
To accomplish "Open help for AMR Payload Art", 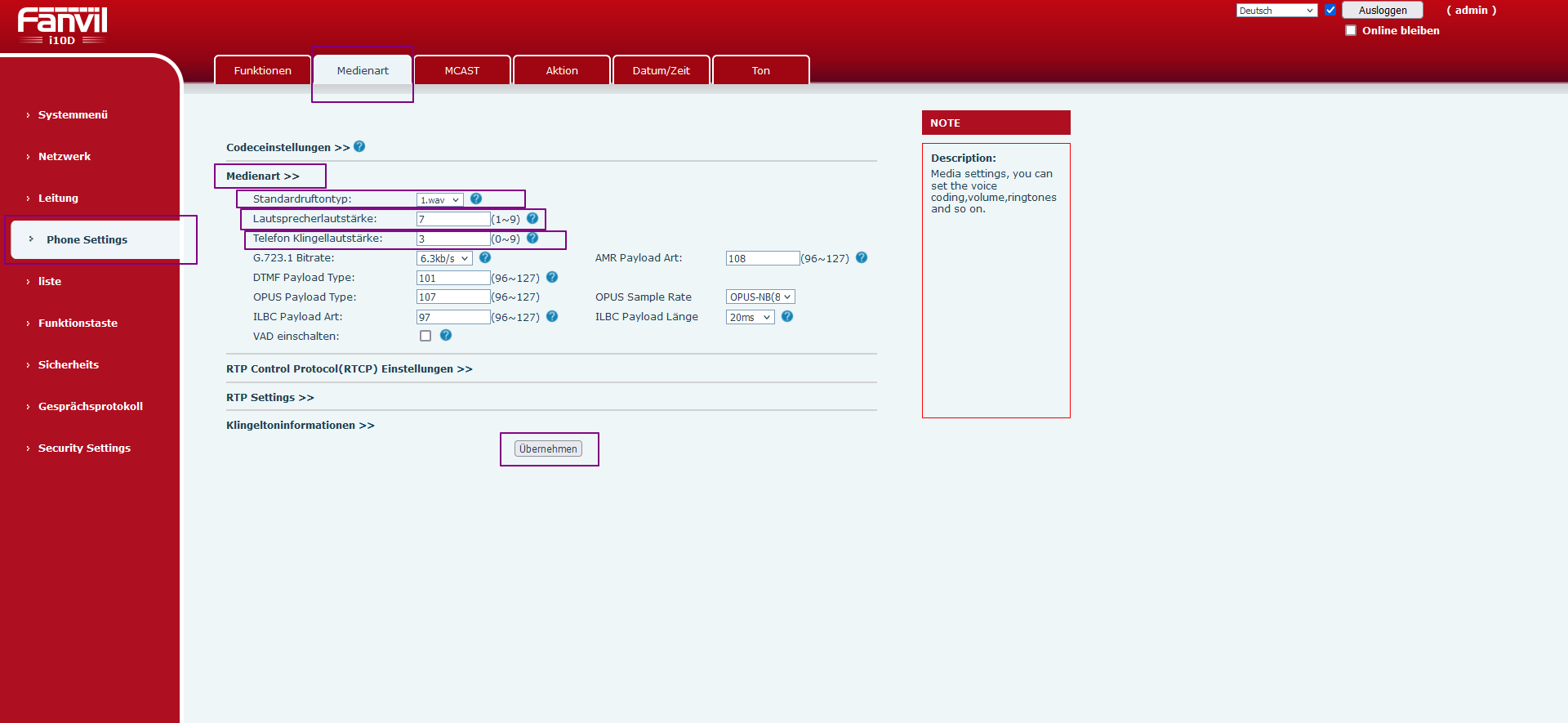I will point(862,257).
